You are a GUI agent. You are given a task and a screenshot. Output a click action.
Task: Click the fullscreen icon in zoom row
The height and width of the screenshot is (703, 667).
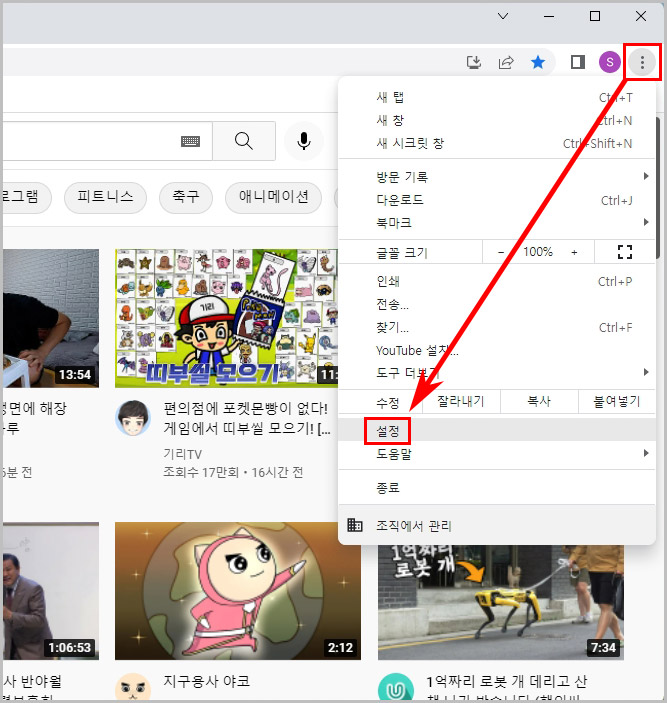(x=625, y=252)
